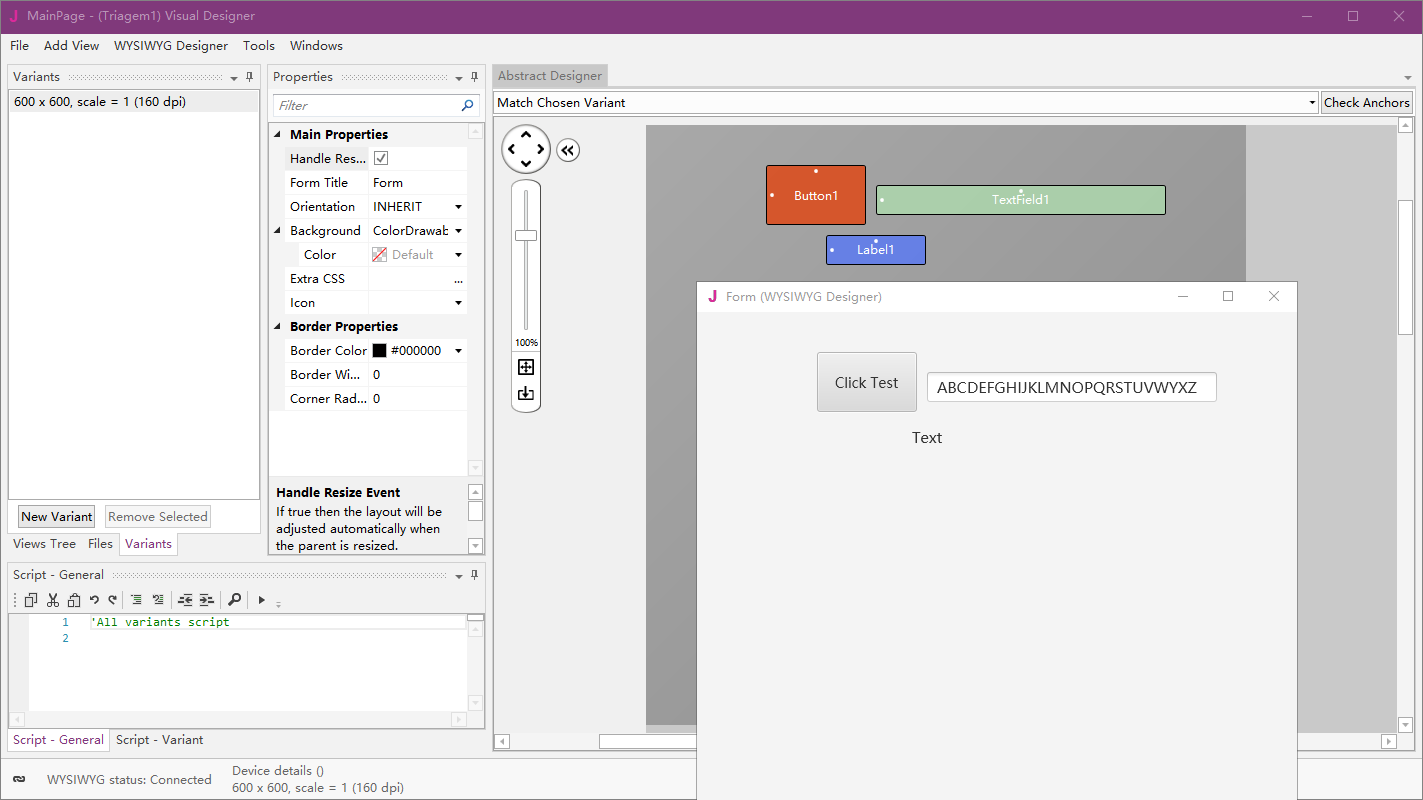Image resolution: width=1423 pixels, height=800 pixels.
Task: Open the Orientation INHERIT dropdown
Action: 458,207
